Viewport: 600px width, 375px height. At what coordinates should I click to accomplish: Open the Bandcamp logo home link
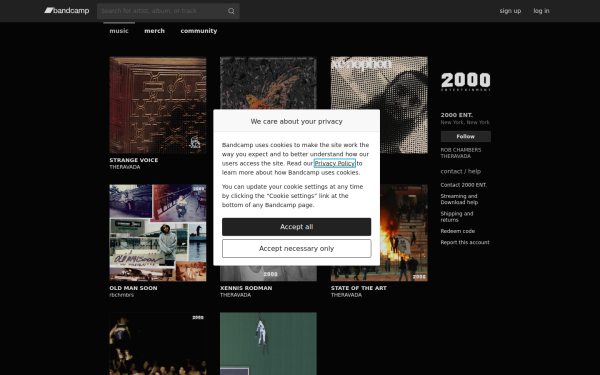click(67, 11)
